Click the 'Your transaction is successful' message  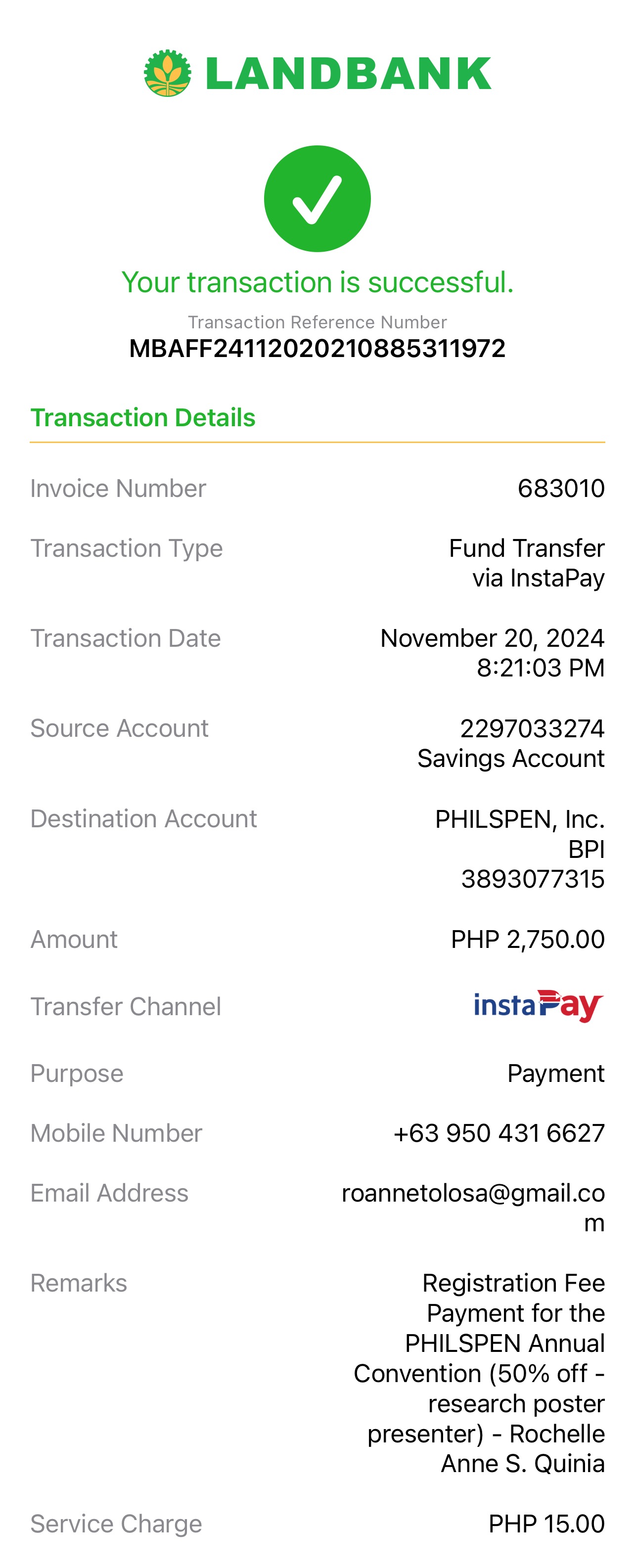point(317,282)
